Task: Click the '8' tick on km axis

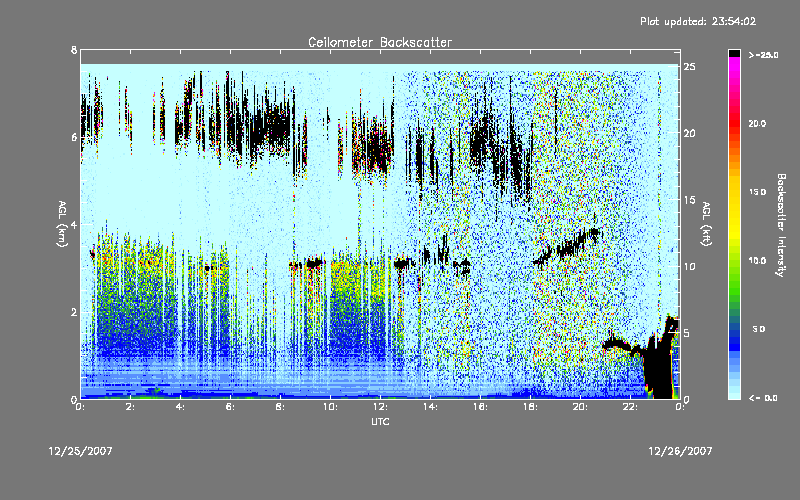Action: pos(74,51)
